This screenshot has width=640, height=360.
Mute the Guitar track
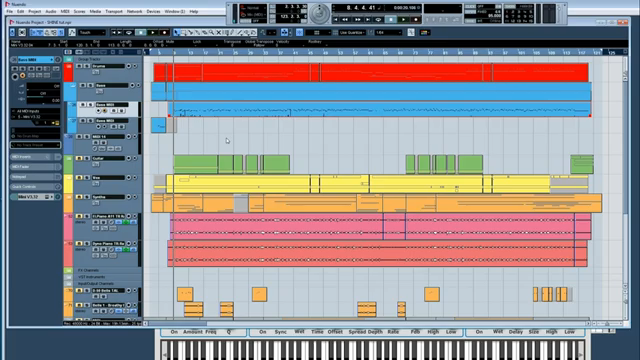tap(79, 158)
